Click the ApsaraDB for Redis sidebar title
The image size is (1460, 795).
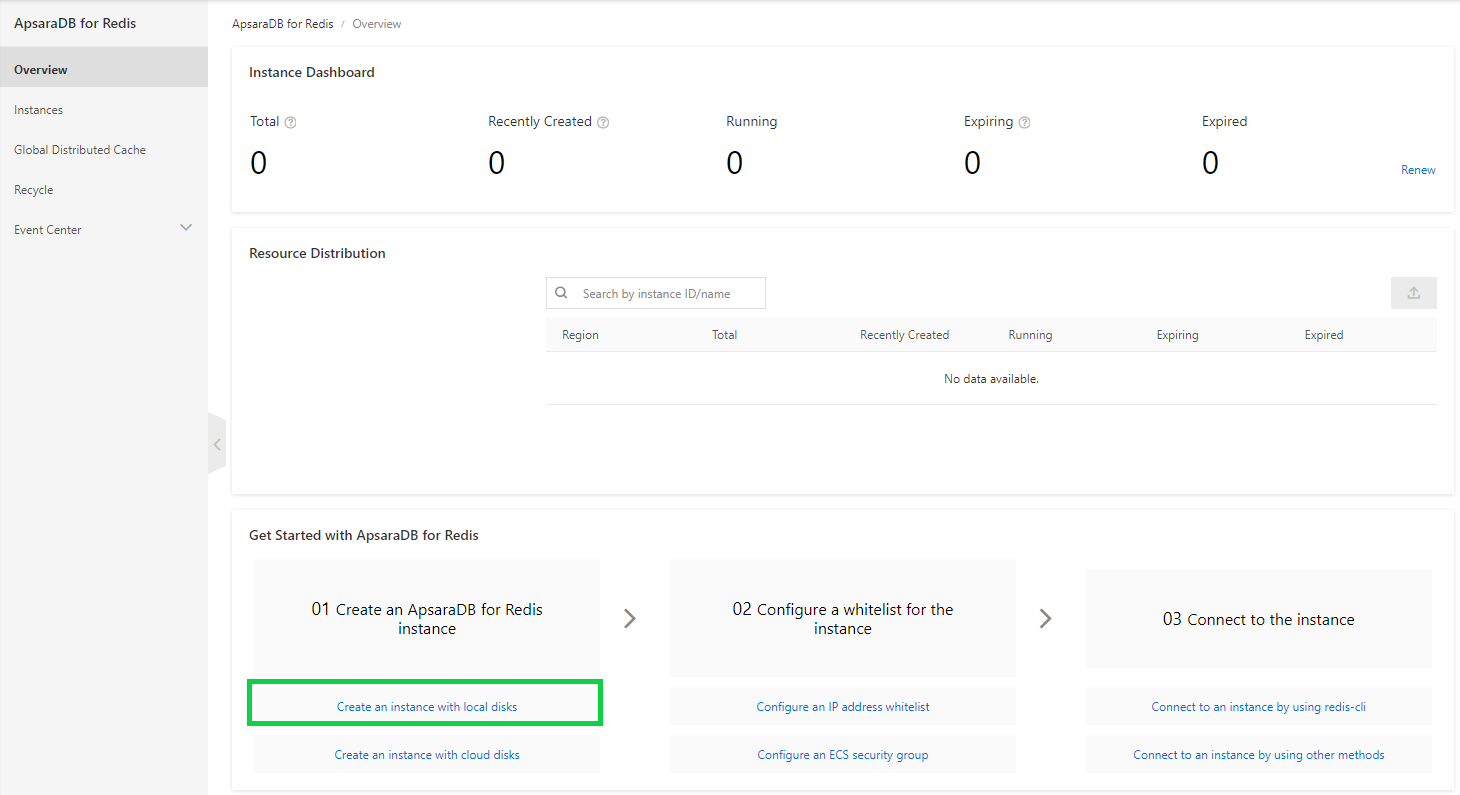point(75,23)
